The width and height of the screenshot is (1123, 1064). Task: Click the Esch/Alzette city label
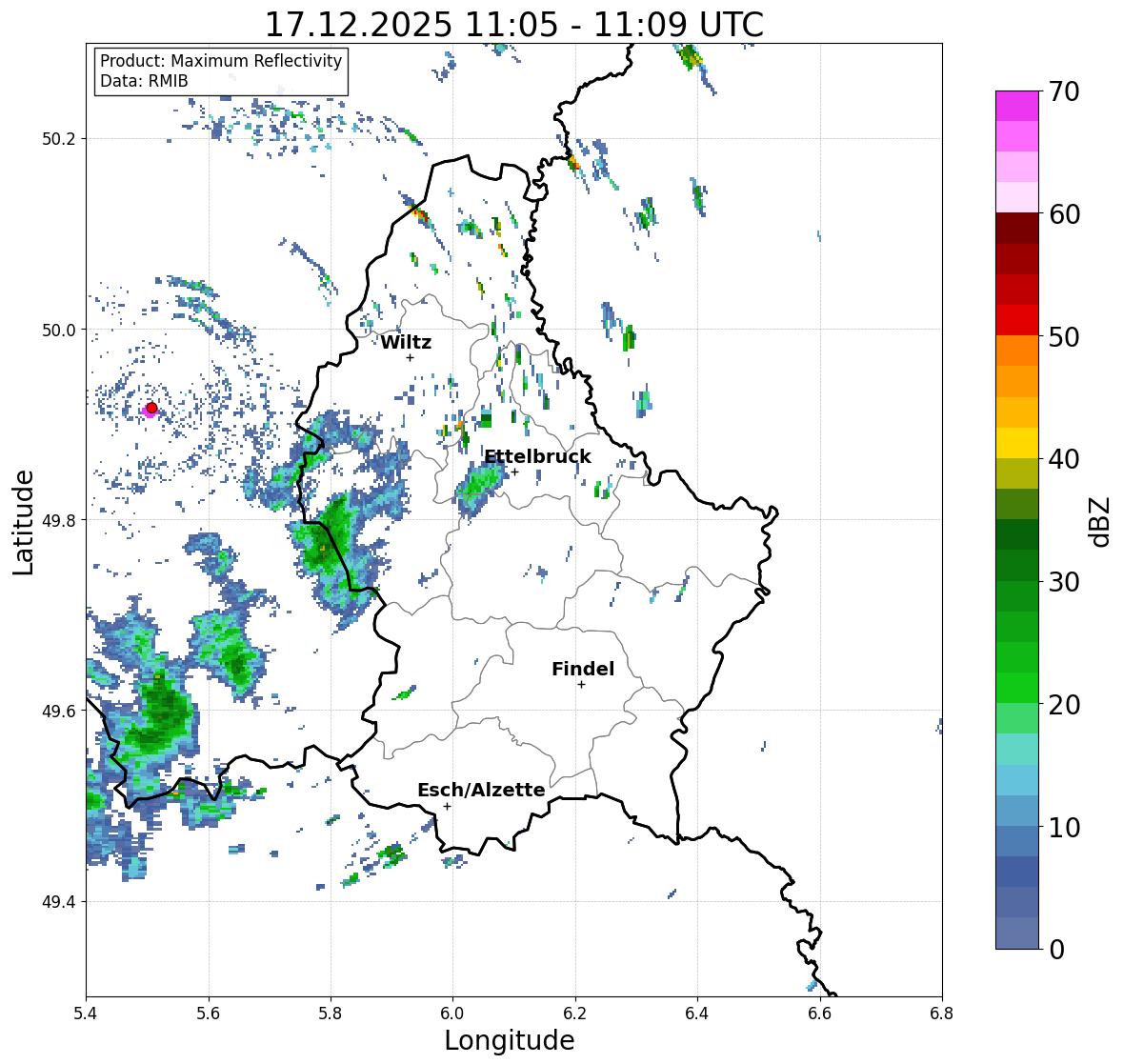pos(481,790)
